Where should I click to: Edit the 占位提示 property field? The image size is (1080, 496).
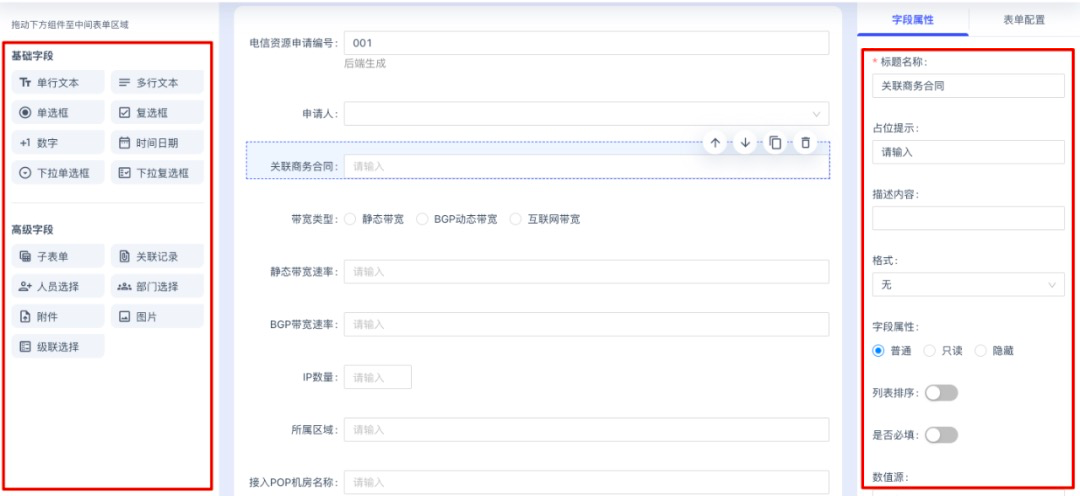pos(968,152)
